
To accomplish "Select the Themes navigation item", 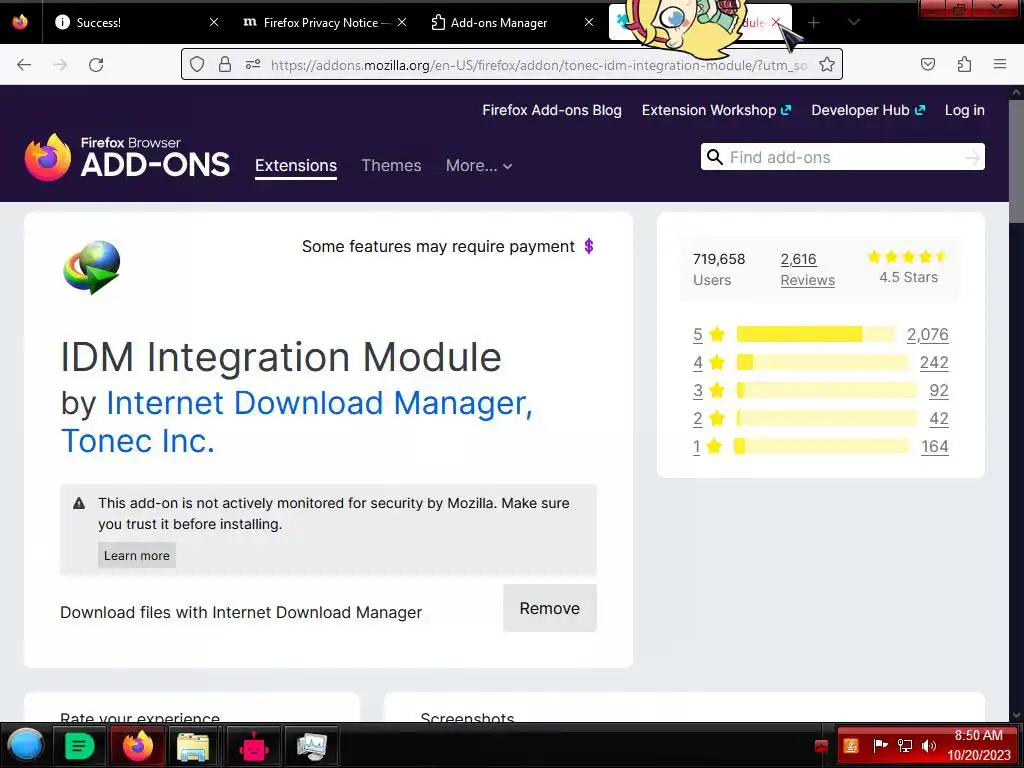I will pyautogui.click(x=391, y=166).
